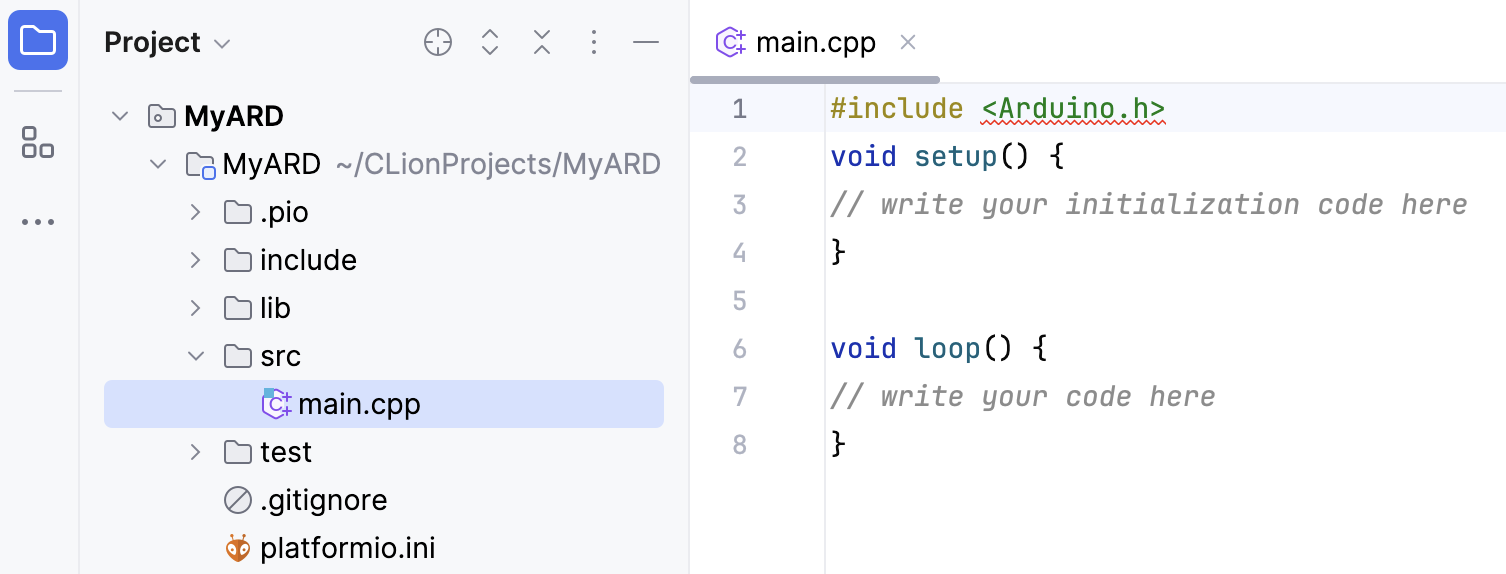Select the .pio folder label

click(x=284, y=212)
